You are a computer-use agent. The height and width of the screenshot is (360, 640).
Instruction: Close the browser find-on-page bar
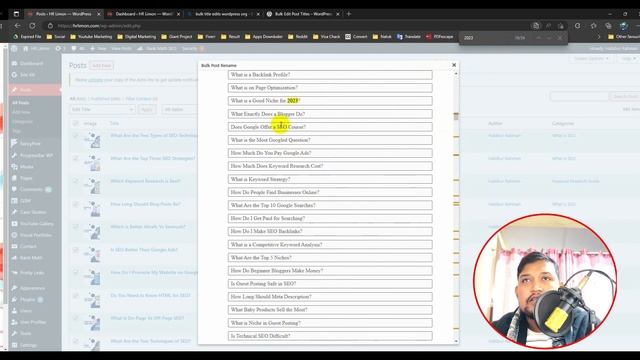560,38
